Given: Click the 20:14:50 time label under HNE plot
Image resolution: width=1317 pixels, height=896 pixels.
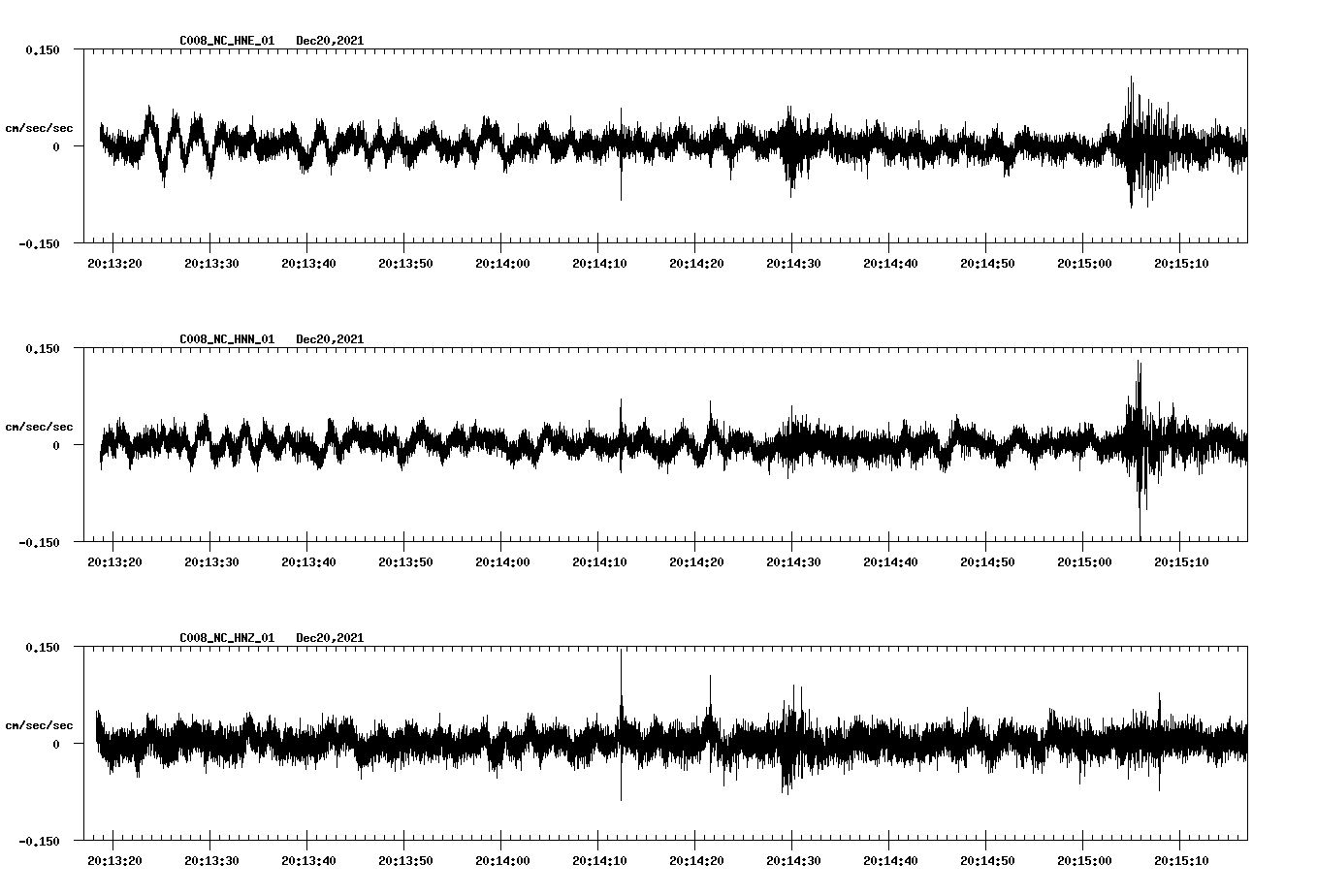Looking at the screenshot, I should tap(987, 264).
